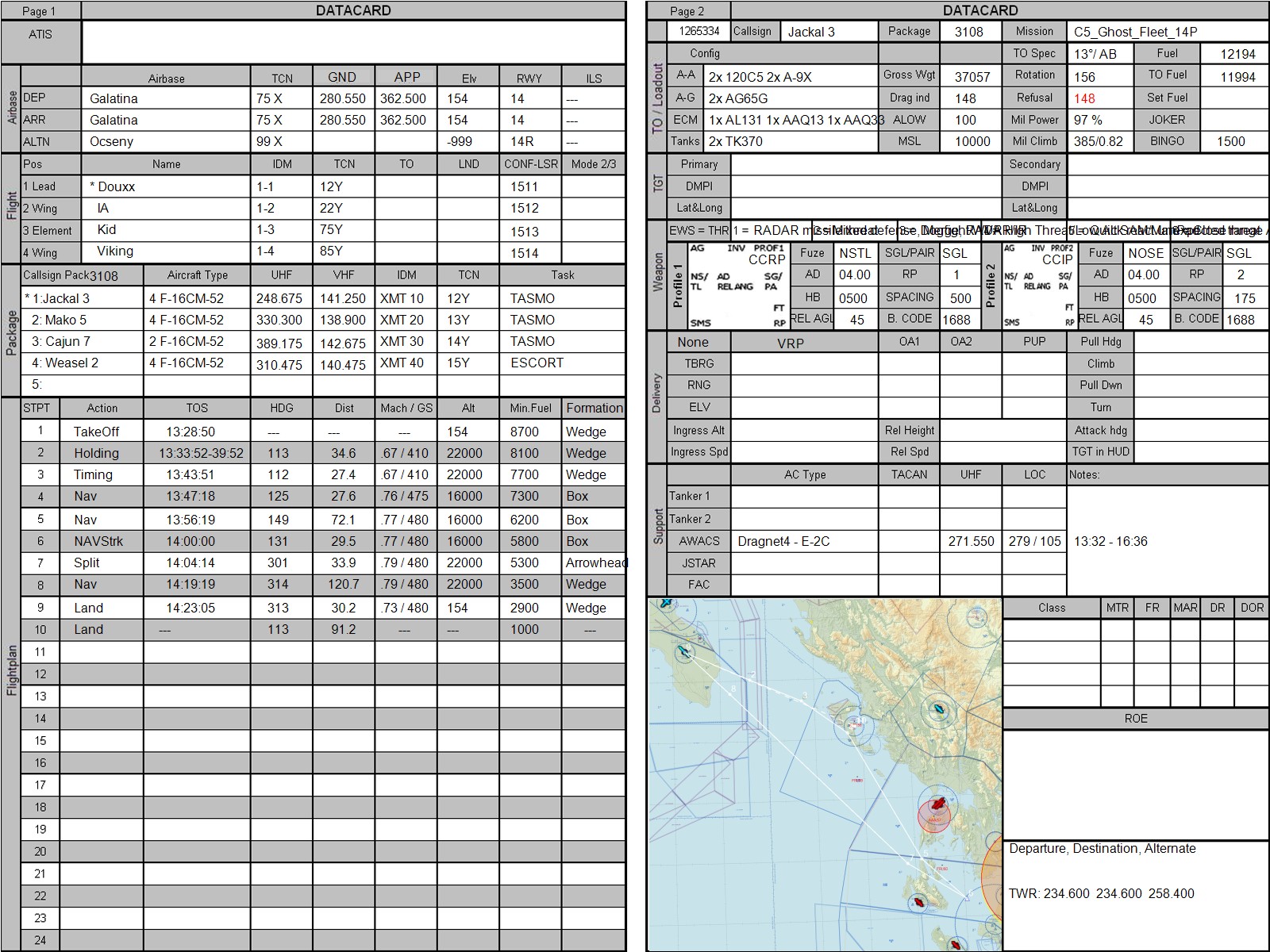Click red aircraft icon inside red threat circle

tap(939, 804)
